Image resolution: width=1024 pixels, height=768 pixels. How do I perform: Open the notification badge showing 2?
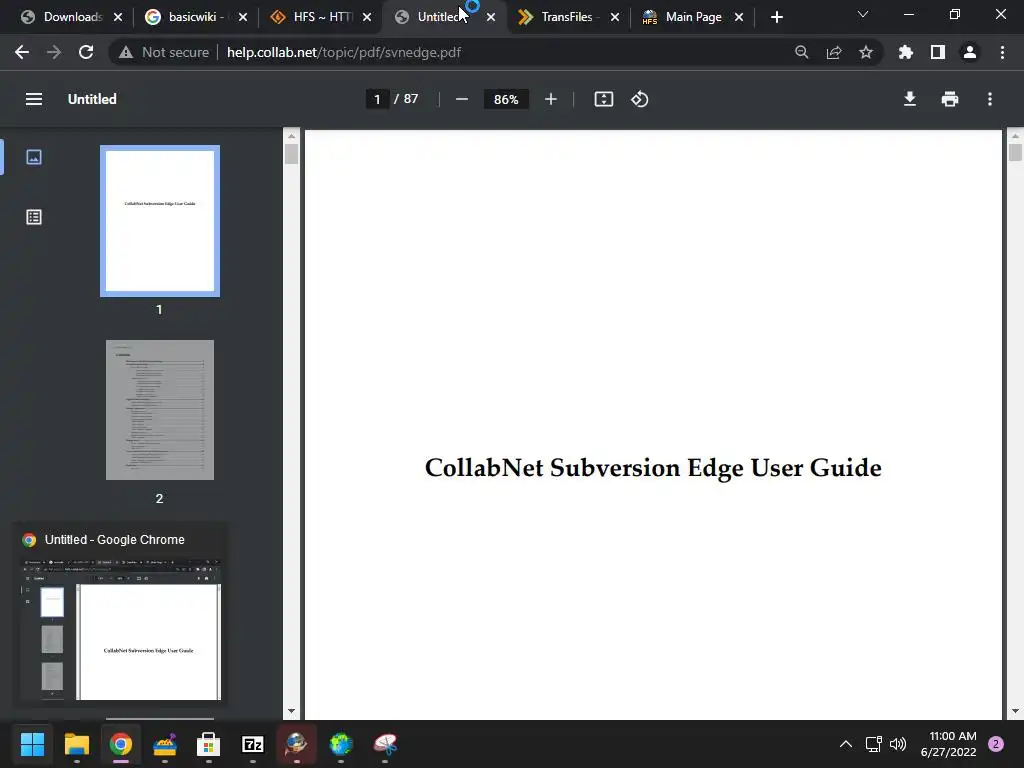(x=996, y=744)
